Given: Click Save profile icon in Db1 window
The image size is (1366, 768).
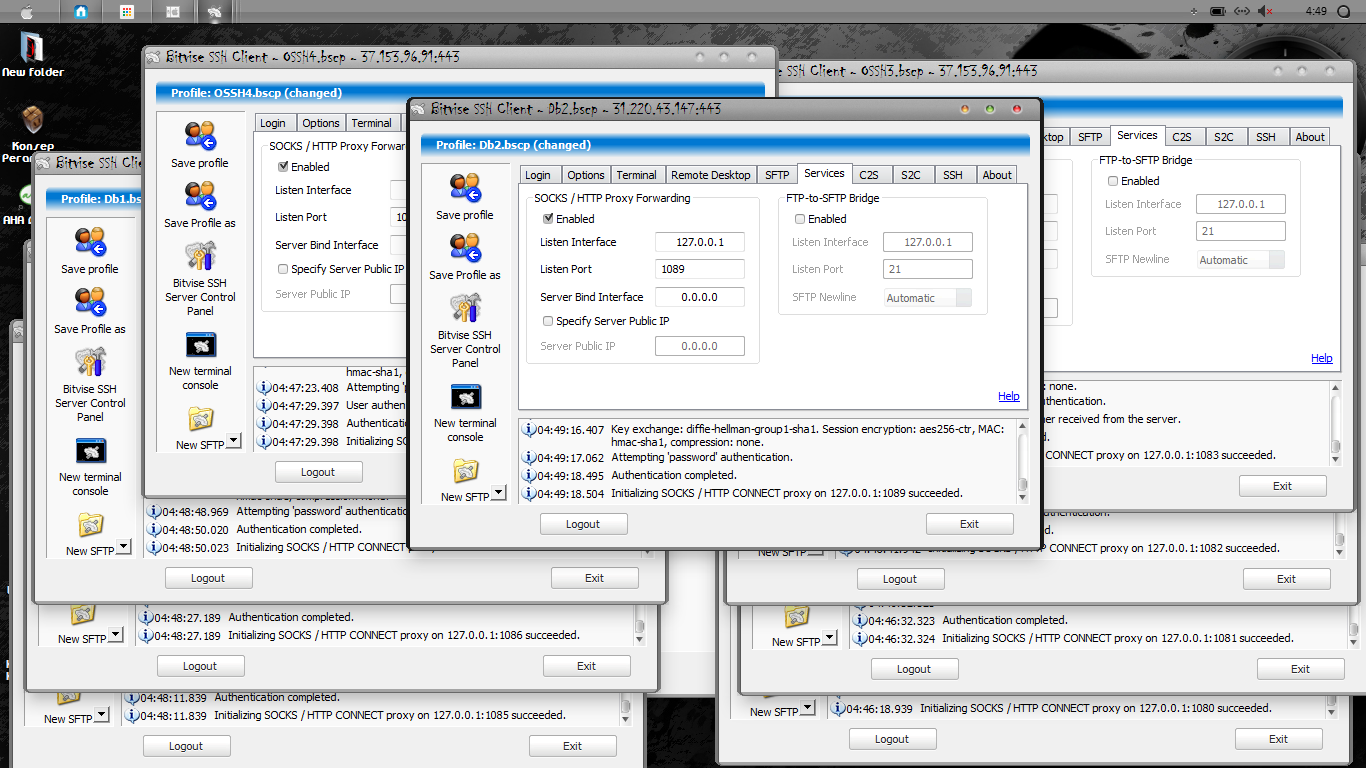Looking at the screenshot, I should (x=90, y=242).
